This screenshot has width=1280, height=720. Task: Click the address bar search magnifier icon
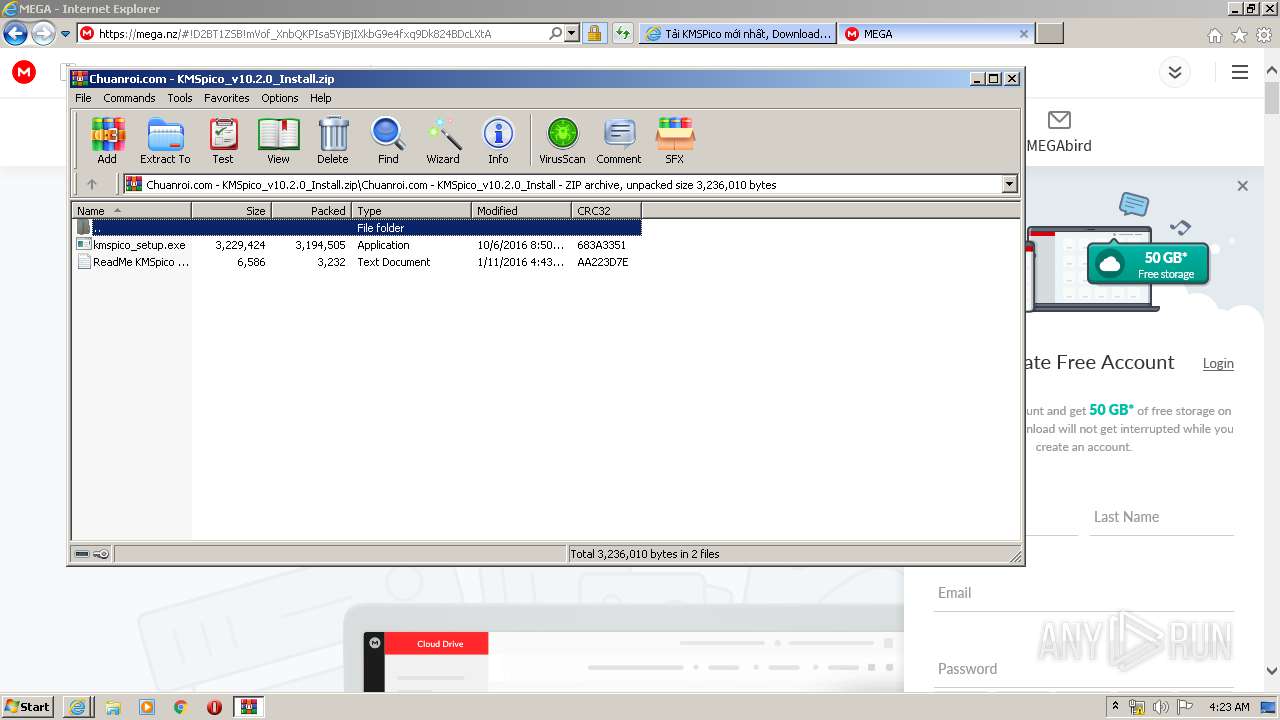(556, 33)
